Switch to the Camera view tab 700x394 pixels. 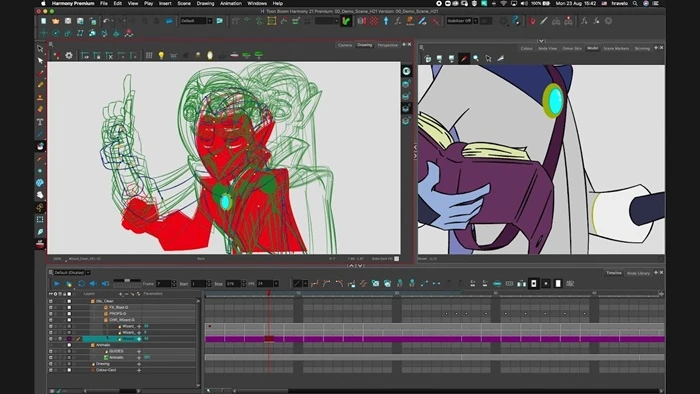(345, 45)
